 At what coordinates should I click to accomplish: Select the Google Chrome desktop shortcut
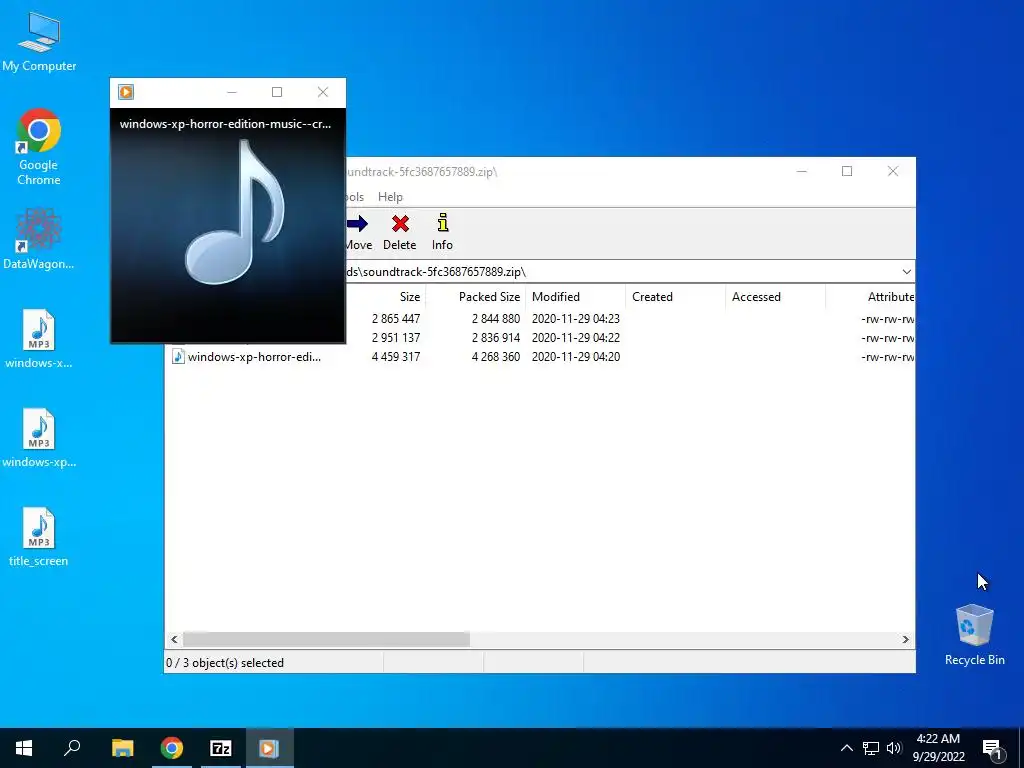point(39,147)
